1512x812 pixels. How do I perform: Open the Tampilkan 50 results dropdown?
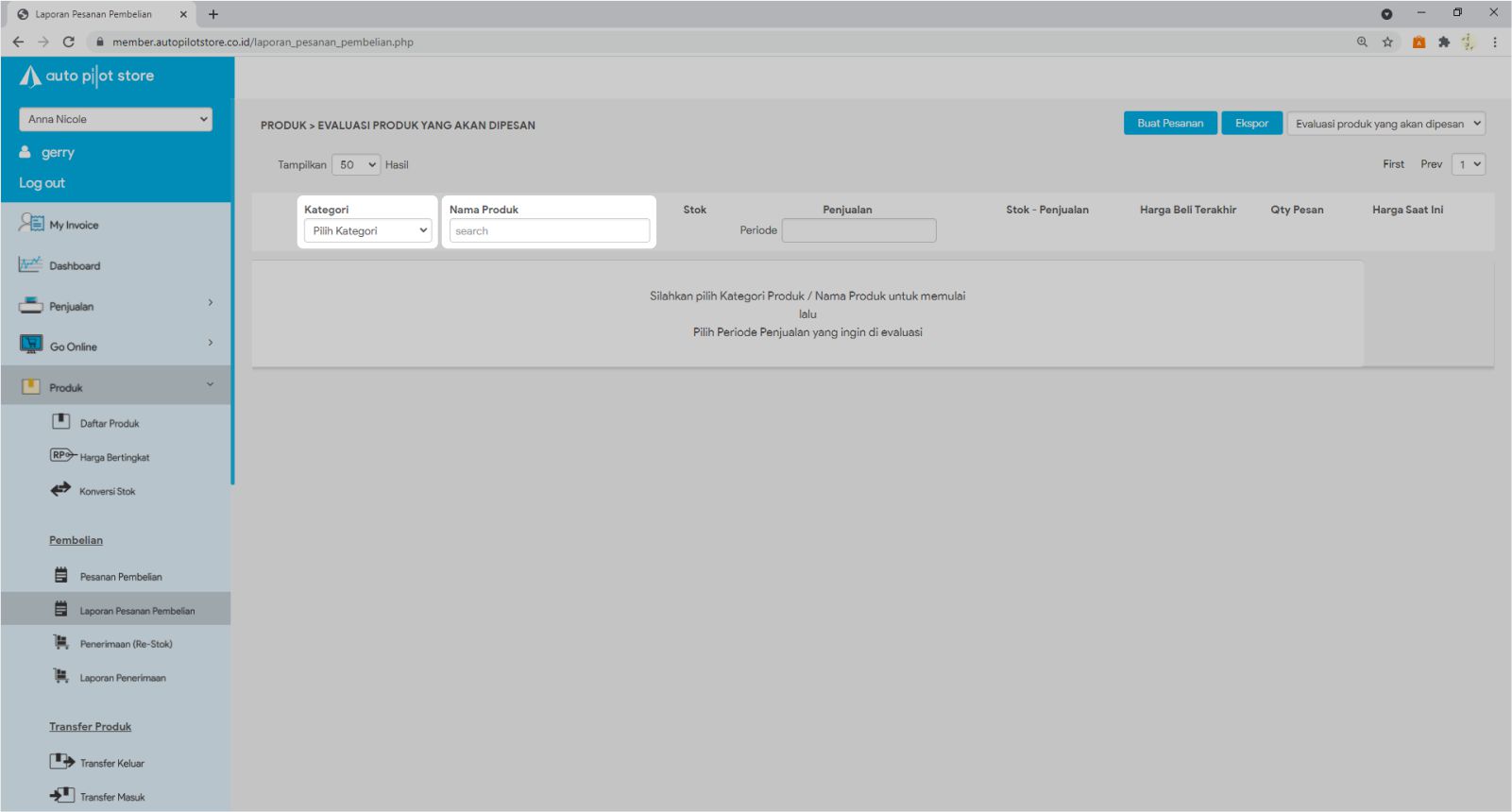(356, 164)
